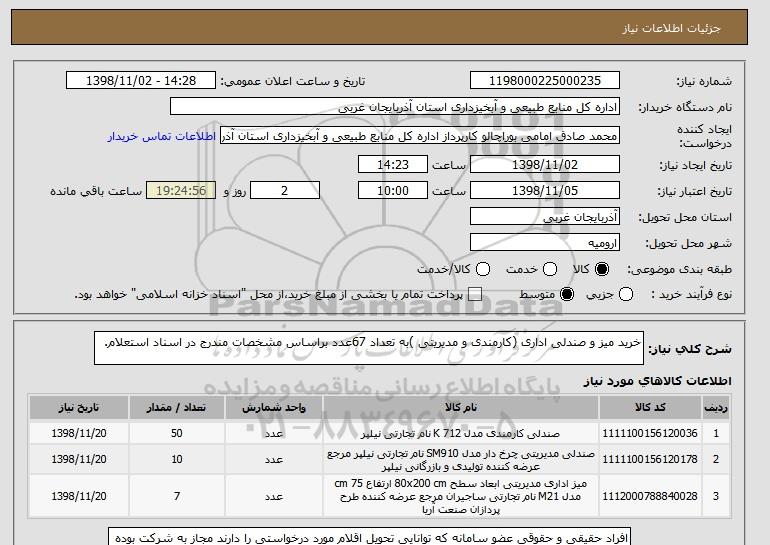Click the creation time field 14:23
The width and height of the screenshot is (770, 545).
tap(393, 164)
